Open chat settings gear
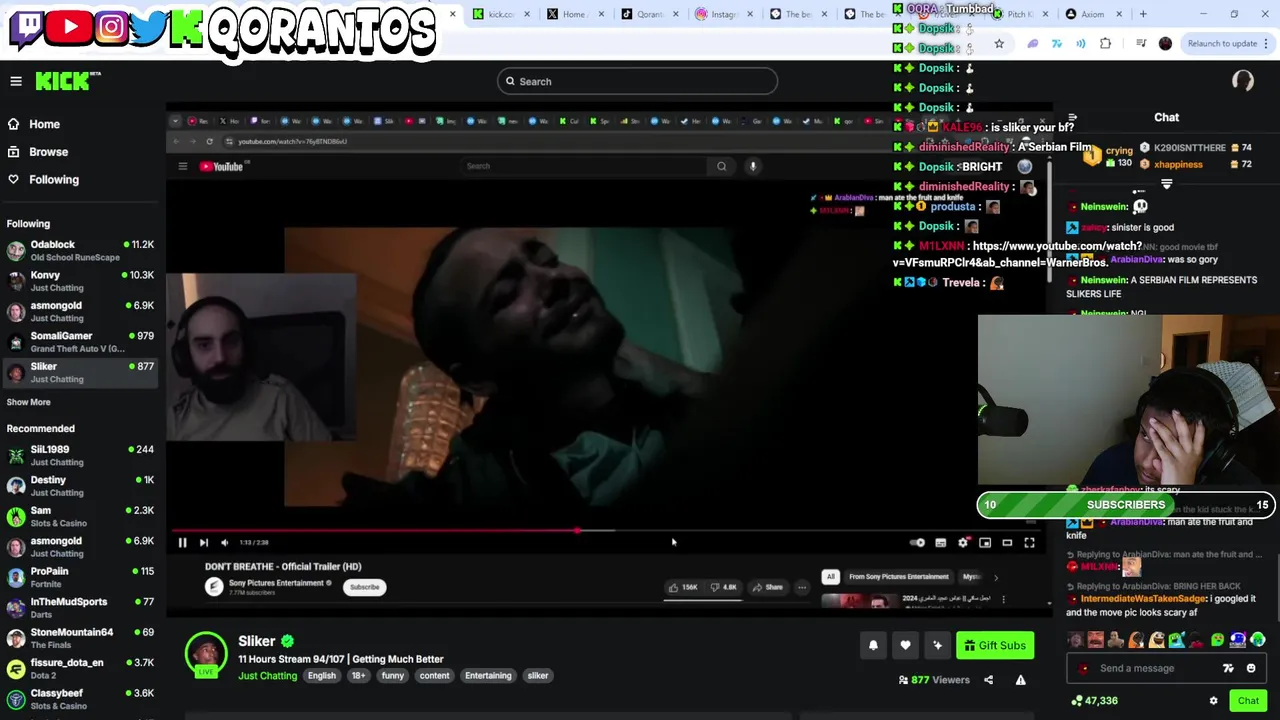The height and width of the screenshot is (720, 1280). point(1213,701)
